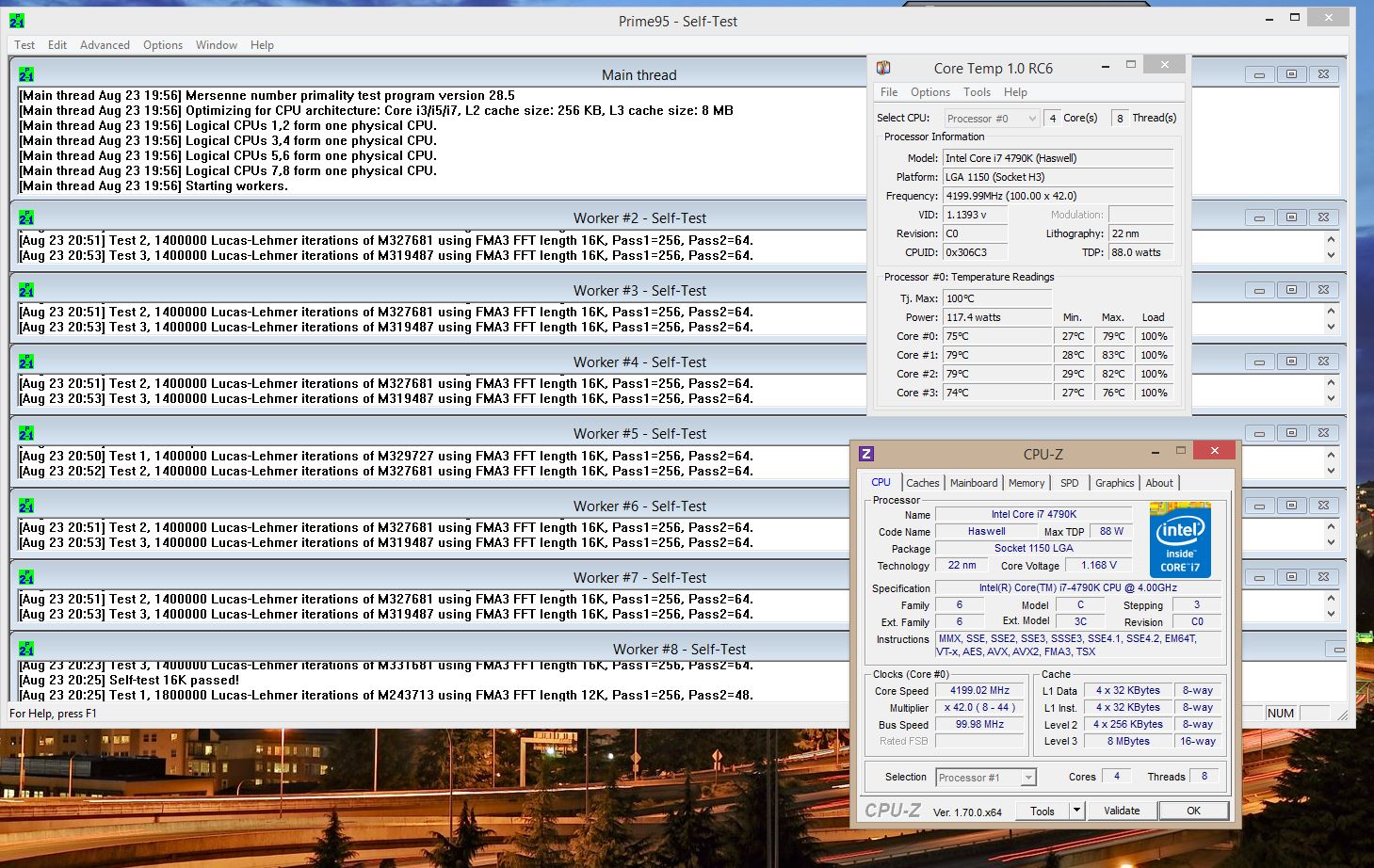Image resolution: width=1374 pixels, height=868 pixels.
Task: Switch to the About tab
Action: (1159, 483)
